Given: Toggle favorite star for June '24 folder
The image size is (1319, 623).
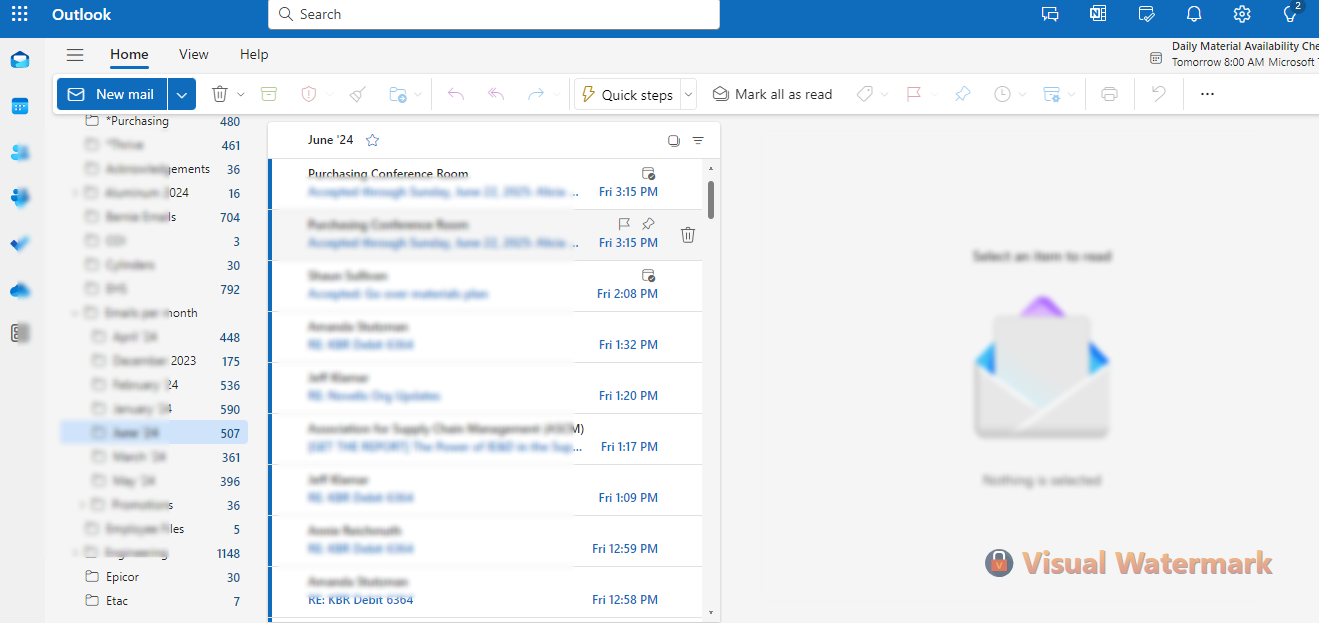Looking at the screenshot, I should (x=373, y=140).
